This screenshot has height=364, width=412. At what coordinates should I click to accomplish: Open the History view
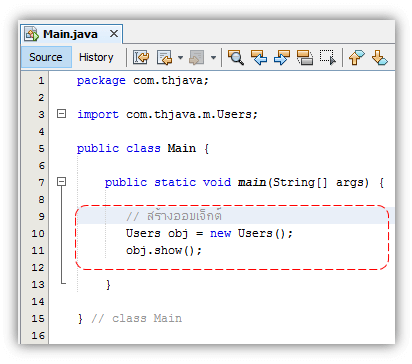[96, 57]
